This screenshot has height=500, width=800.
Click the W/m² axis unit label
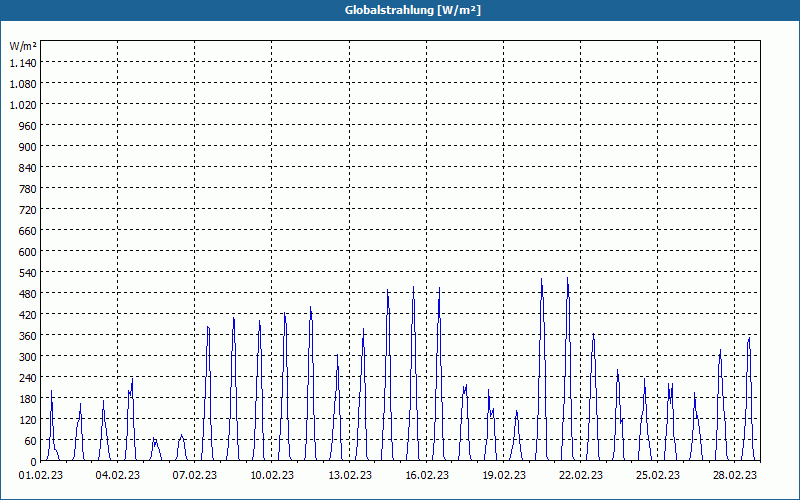pos(23,46)
